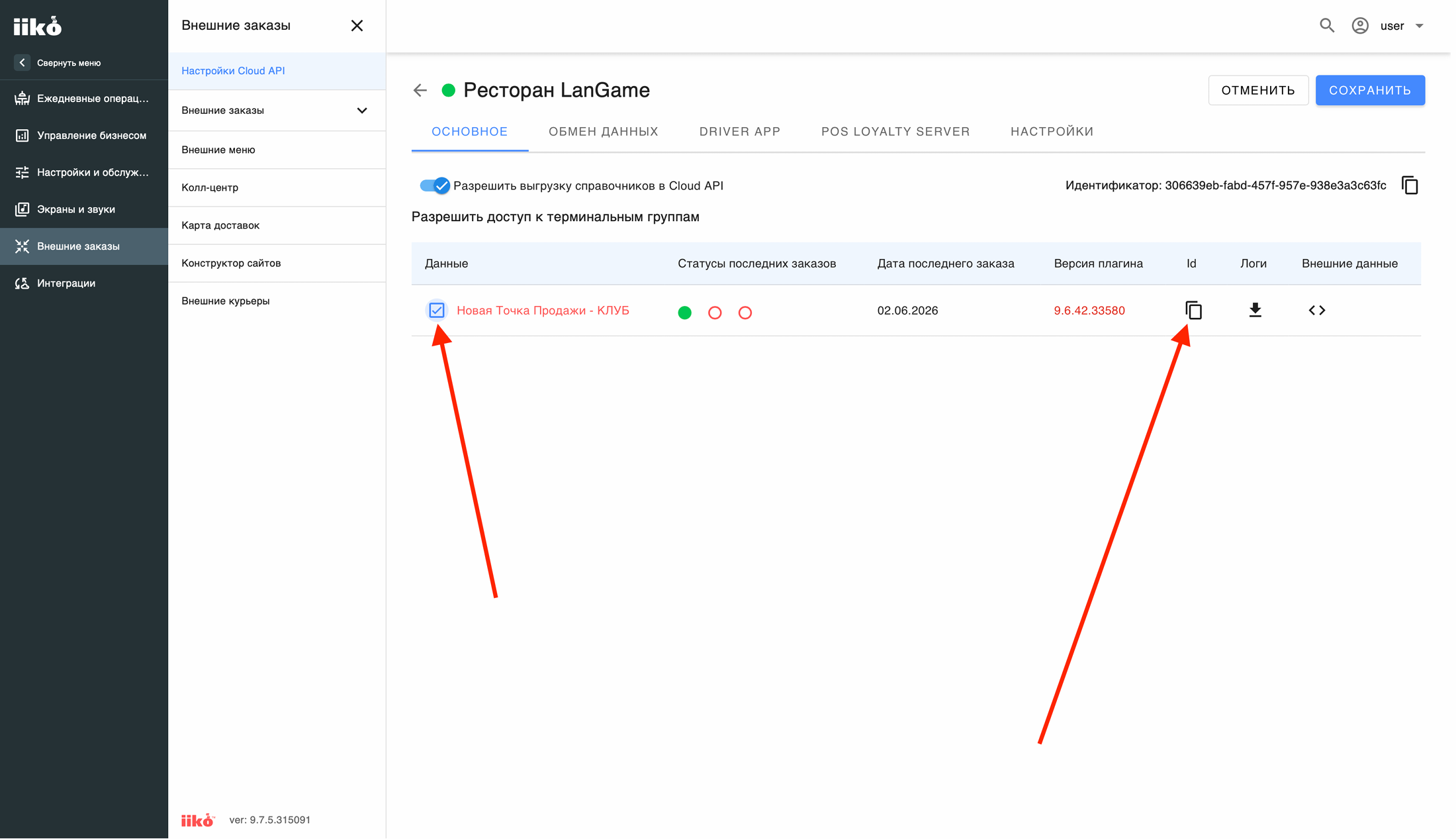This screenshot has height=839, width=1456.
Task: Uncheck Новая Точка Продажи - КЛУБ checkbox
Action: coord(437,310)
